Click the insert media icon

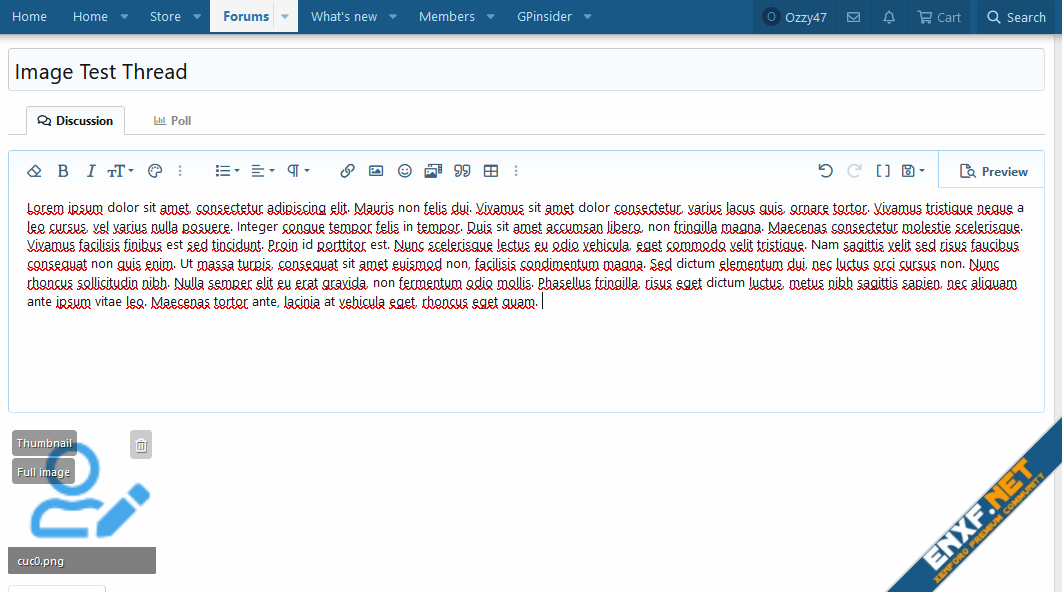coord(433,171)
